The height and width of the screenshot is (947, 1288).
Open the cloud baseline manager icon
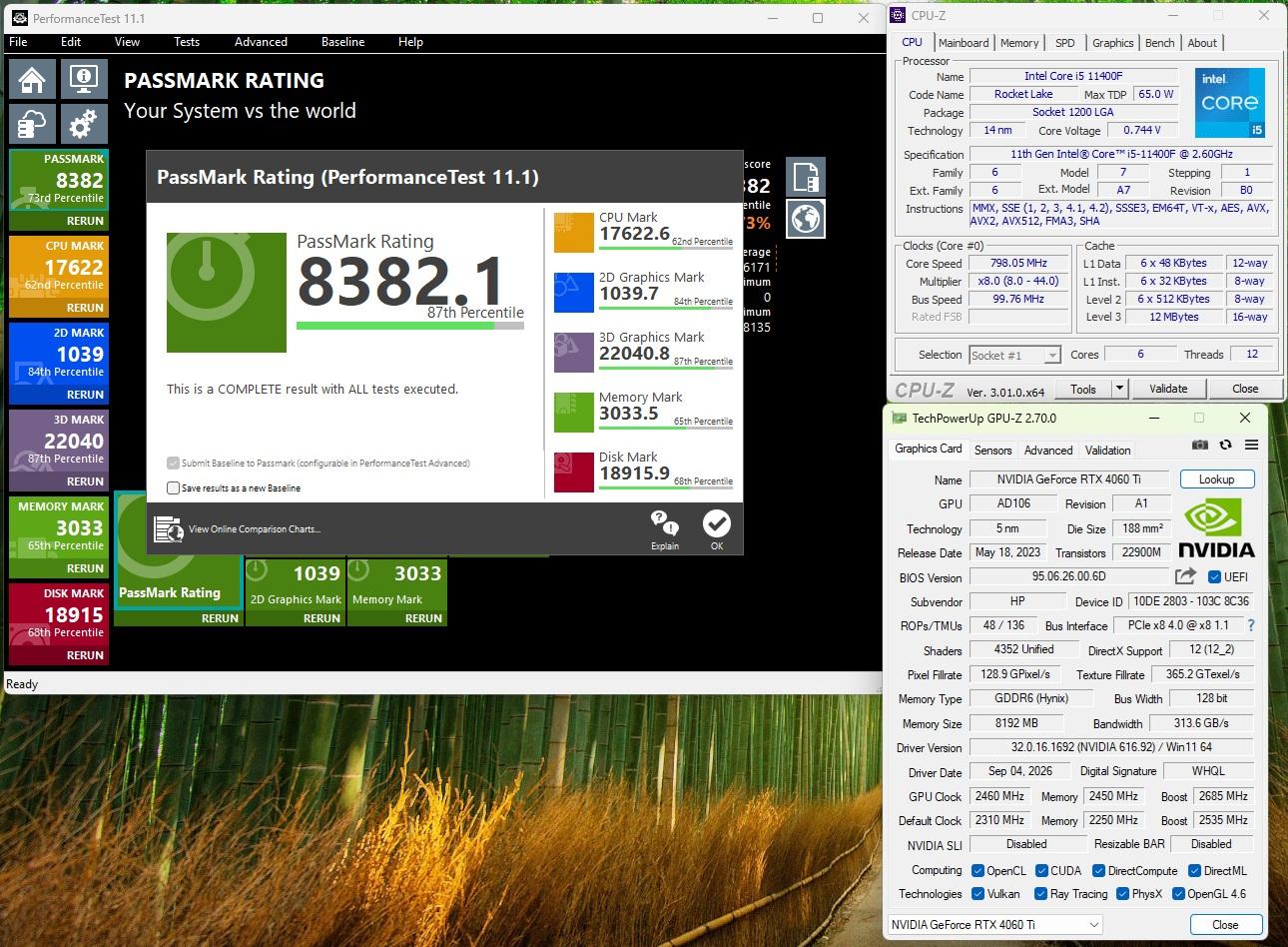32,125
